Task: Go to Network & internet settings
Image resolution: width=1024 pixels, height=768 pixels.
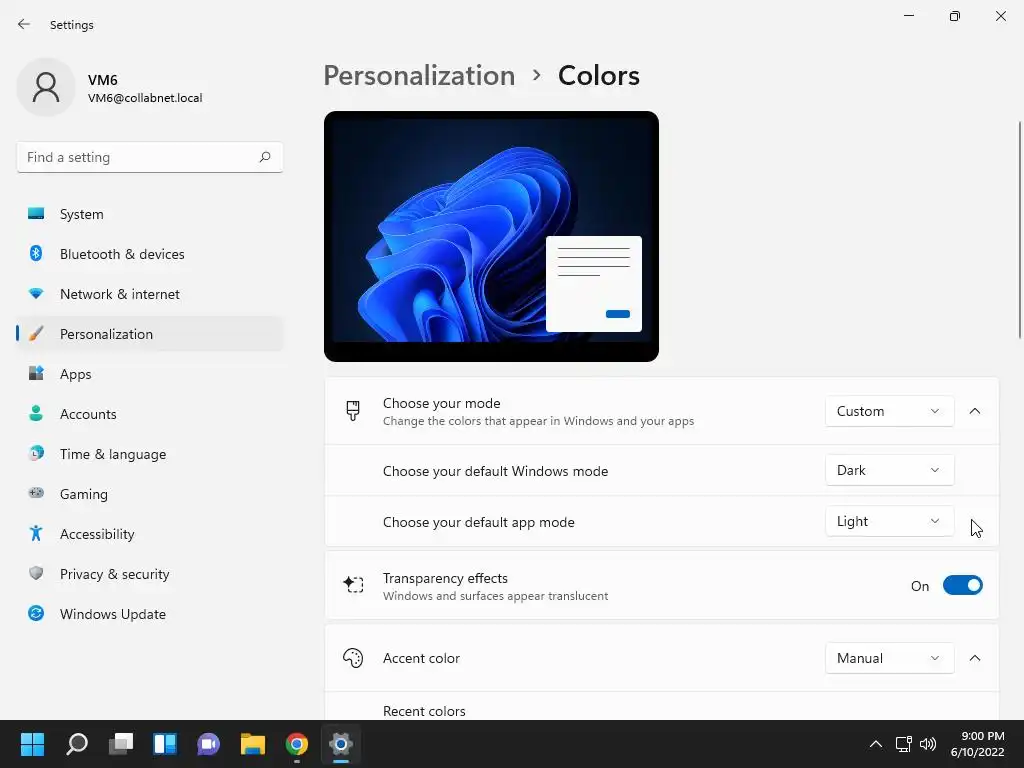Action: (x=150, y=294)
